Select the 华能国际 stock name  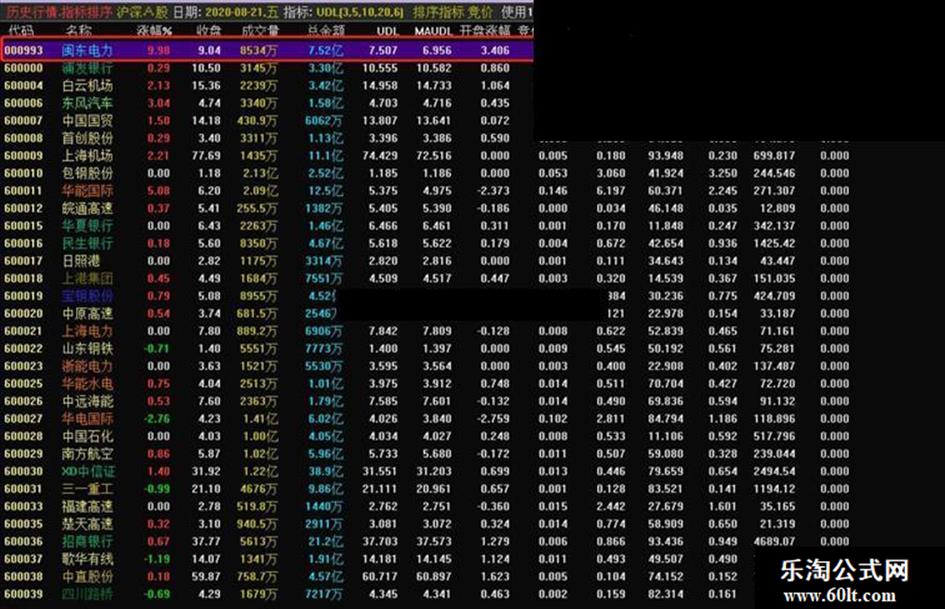click(87, 191)
